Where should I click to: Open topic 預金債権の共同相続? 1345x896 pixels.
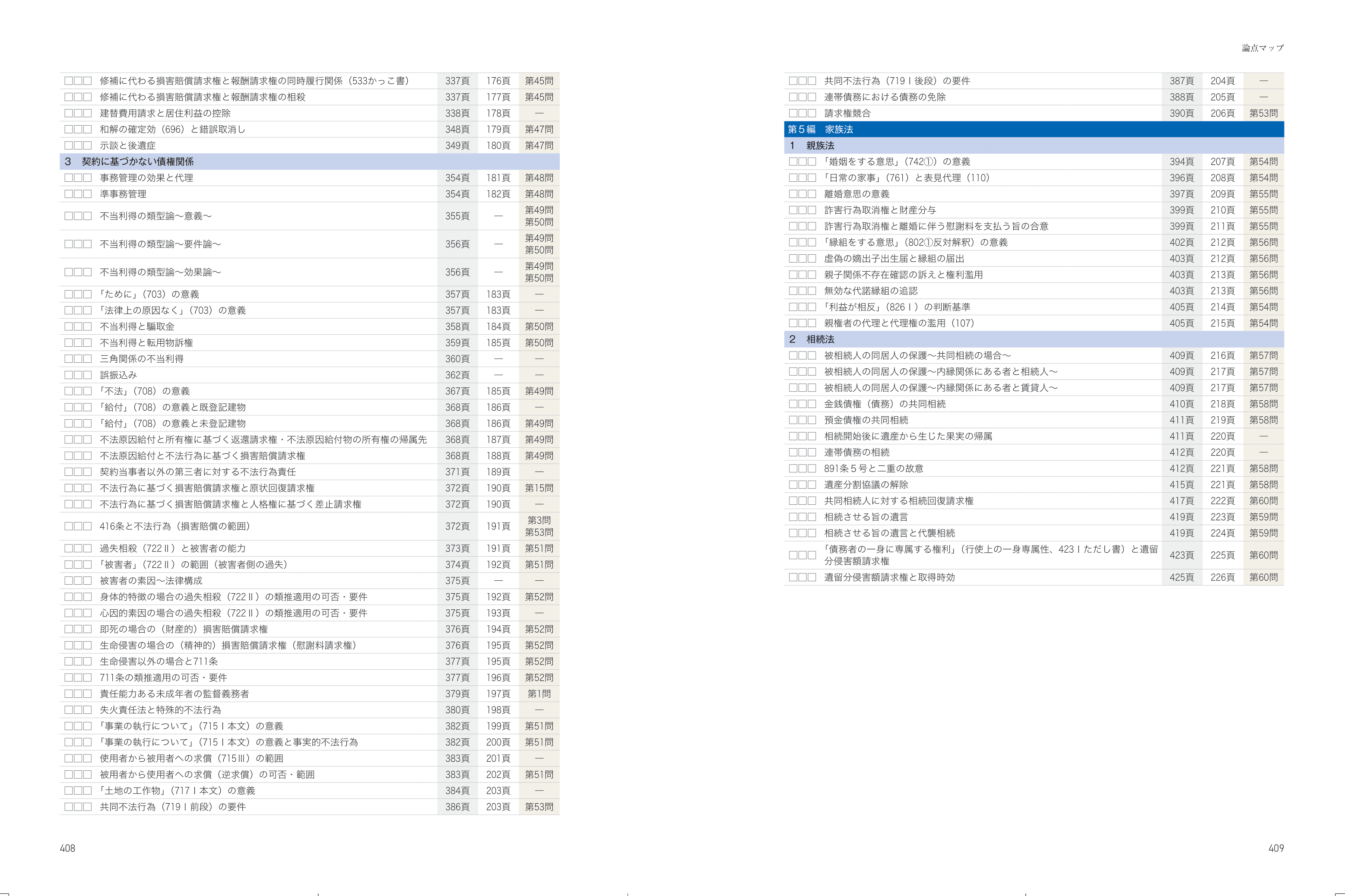click(x=866, y=421)
